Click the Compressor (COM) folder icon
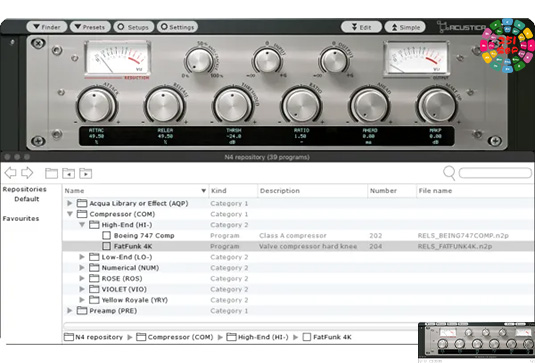Viewport: 535px width, 363px height. [x=82, y=214]
